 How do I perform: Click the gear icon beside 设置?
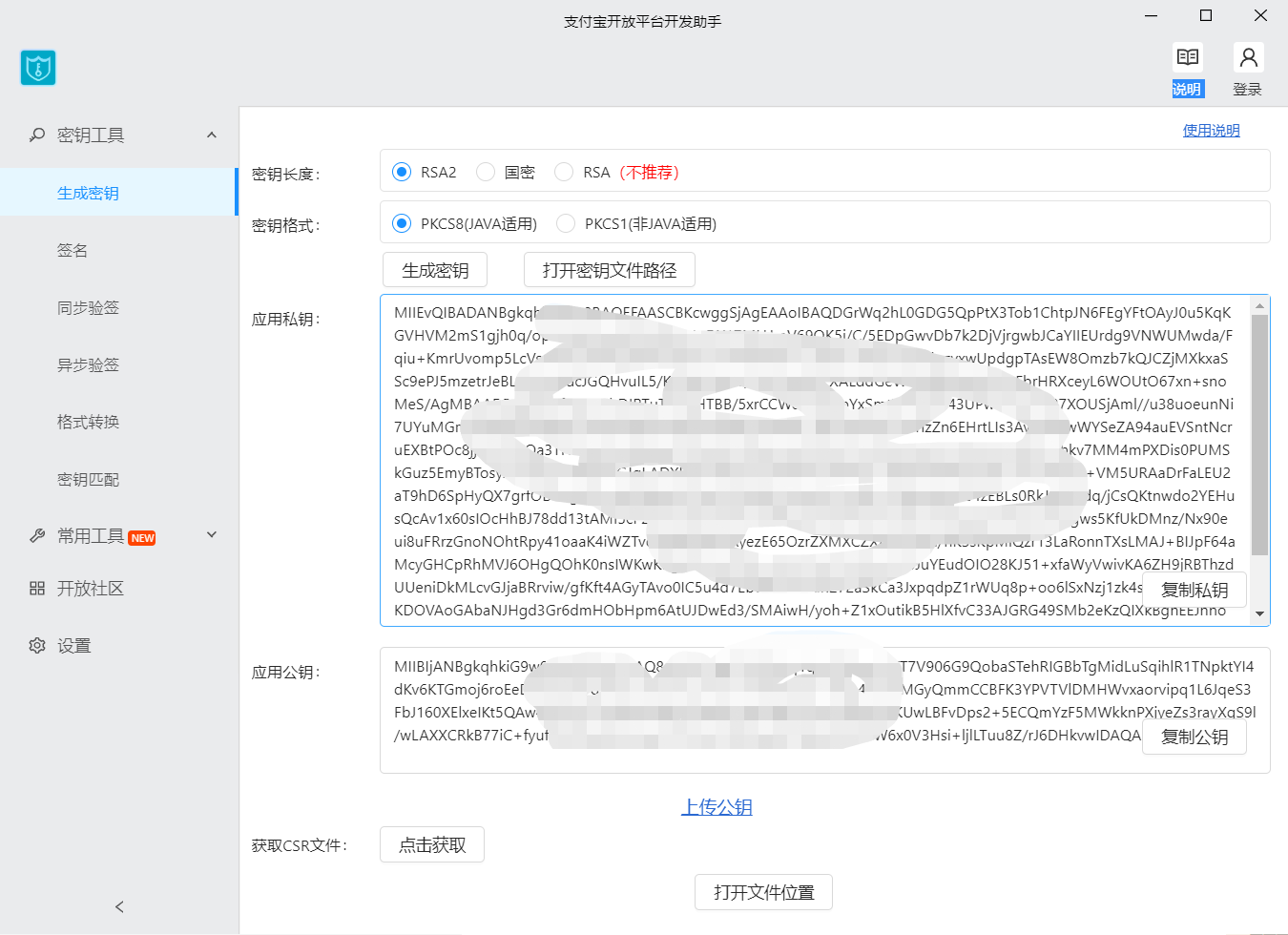37,646
